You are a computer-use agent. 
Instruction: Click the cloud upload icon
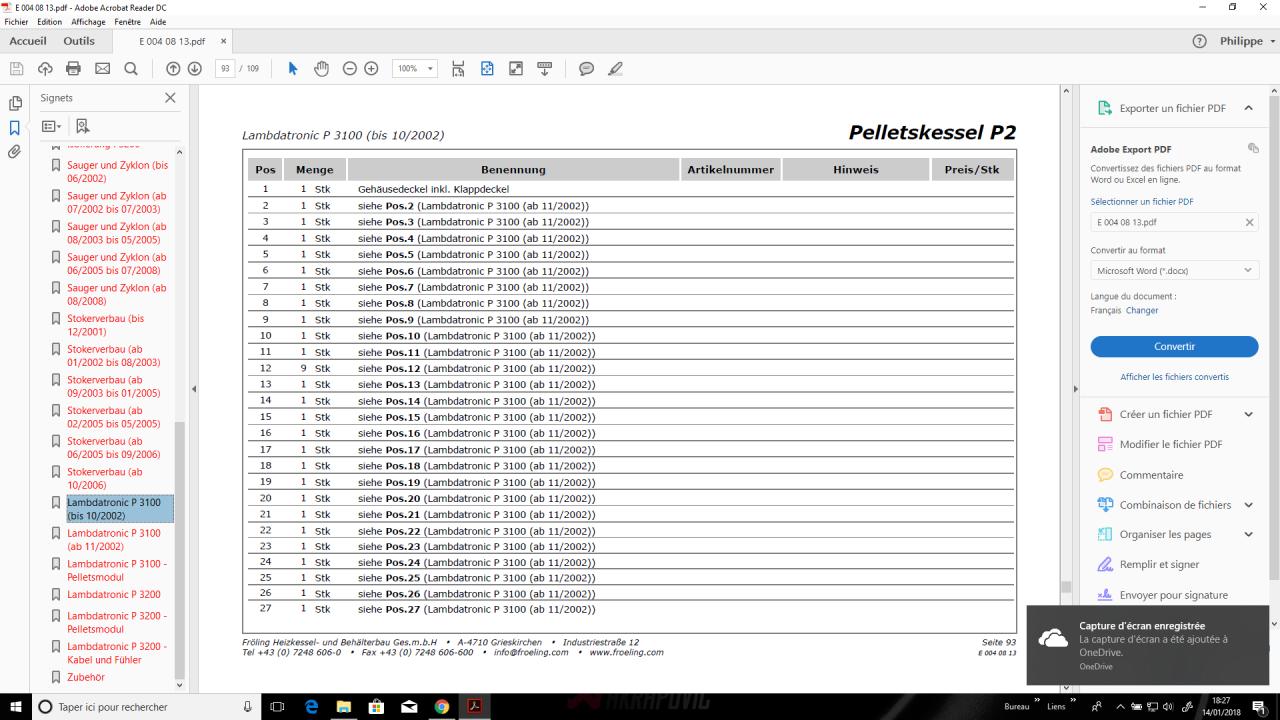pos(45,69)
